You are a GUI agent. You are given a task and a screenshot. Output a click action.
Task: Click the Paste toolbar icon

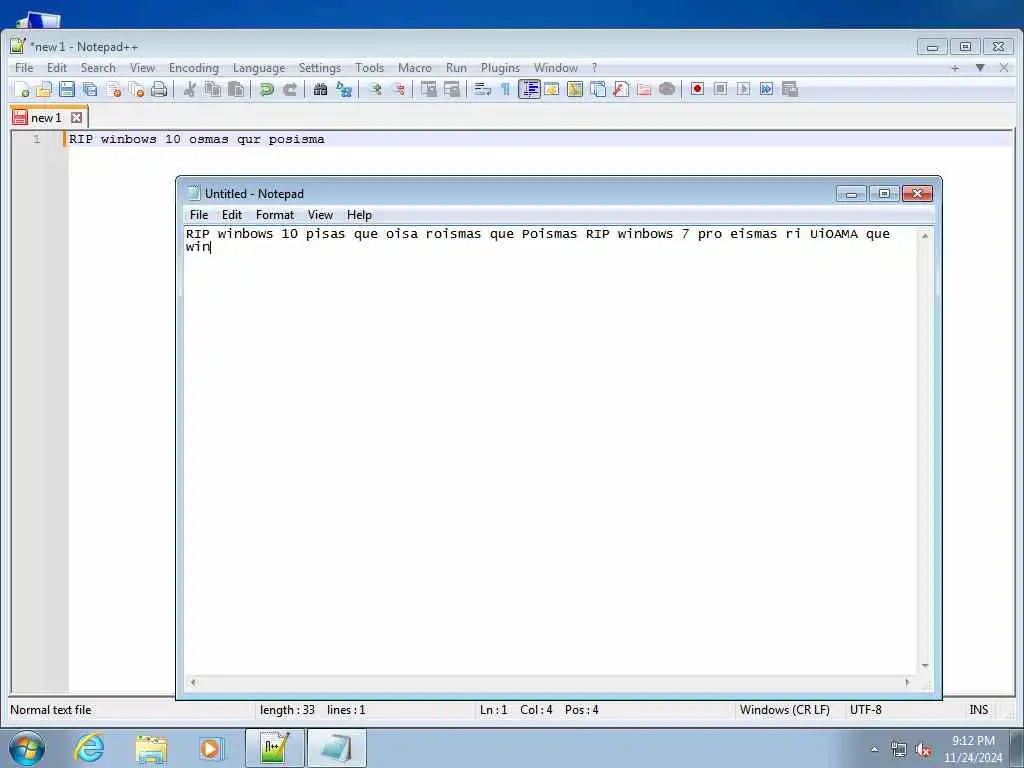(236, 89)
